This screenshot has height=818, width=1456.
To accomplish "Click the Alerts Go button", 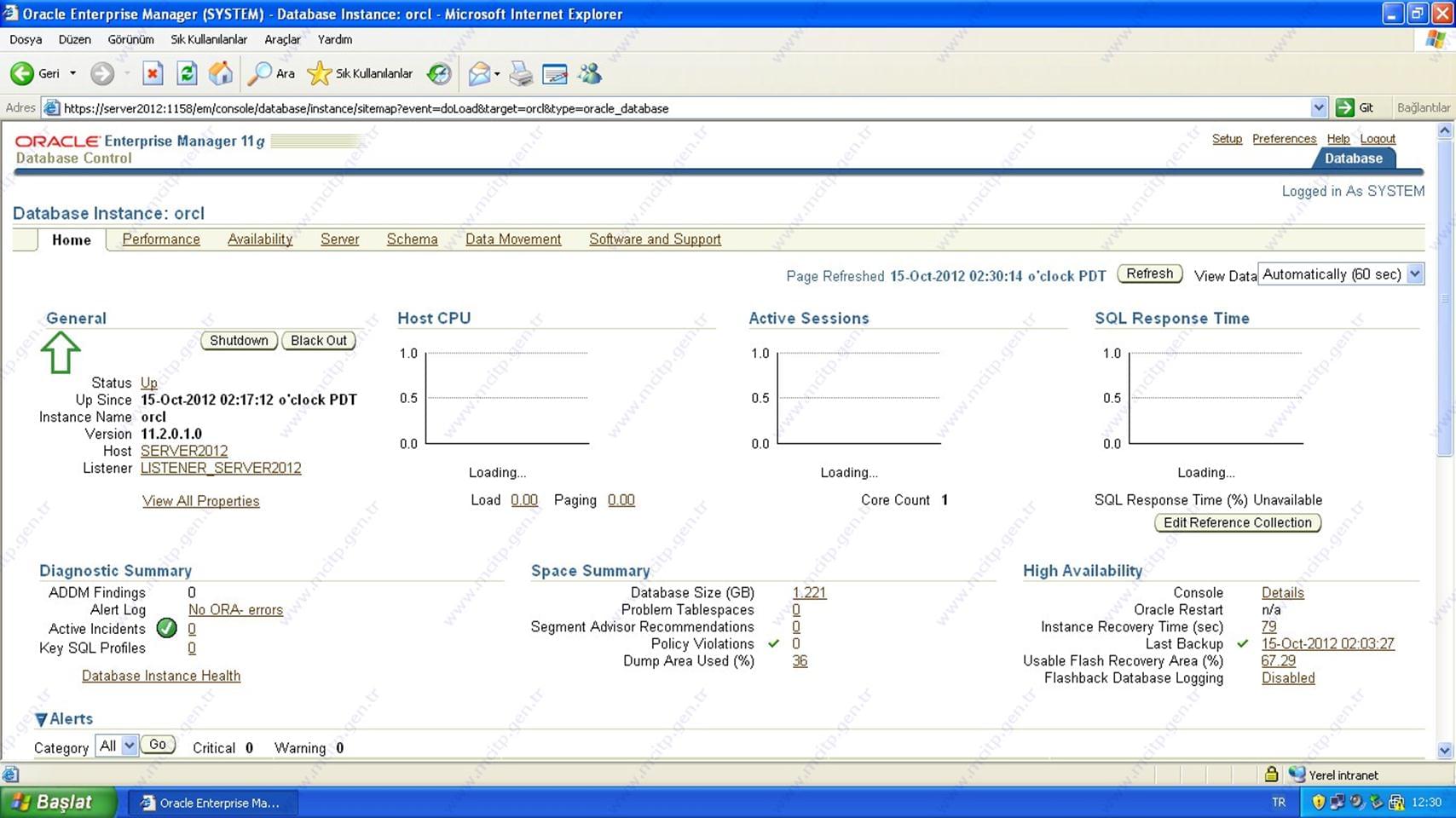I will tap(158, 745).
